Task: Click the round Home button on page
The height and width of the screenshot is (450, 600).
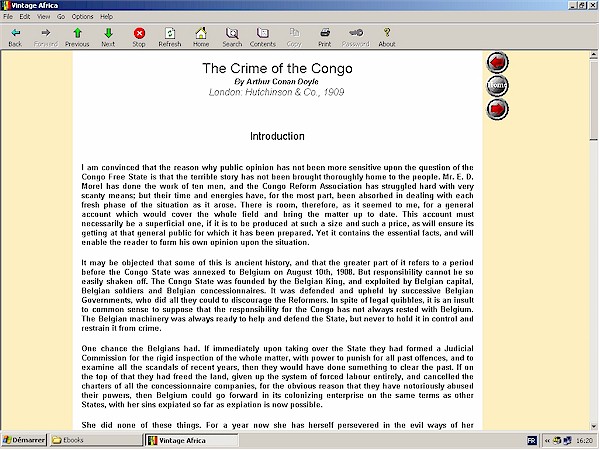Action: click(497, 85)
